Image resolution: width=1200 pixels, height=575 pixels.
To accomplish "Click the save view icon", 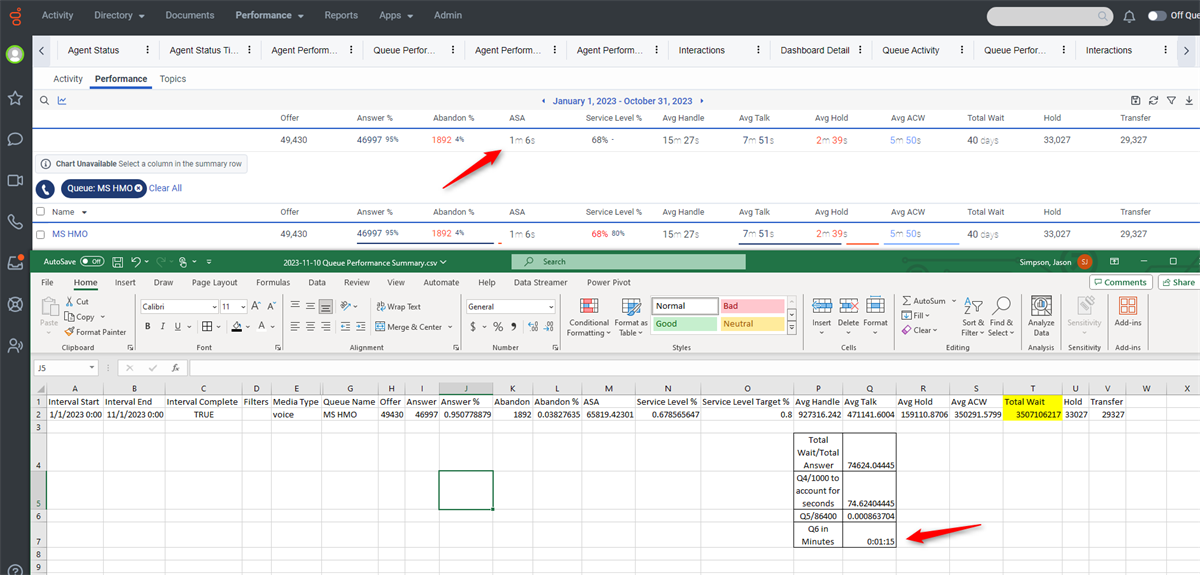I will [1135, 101].
